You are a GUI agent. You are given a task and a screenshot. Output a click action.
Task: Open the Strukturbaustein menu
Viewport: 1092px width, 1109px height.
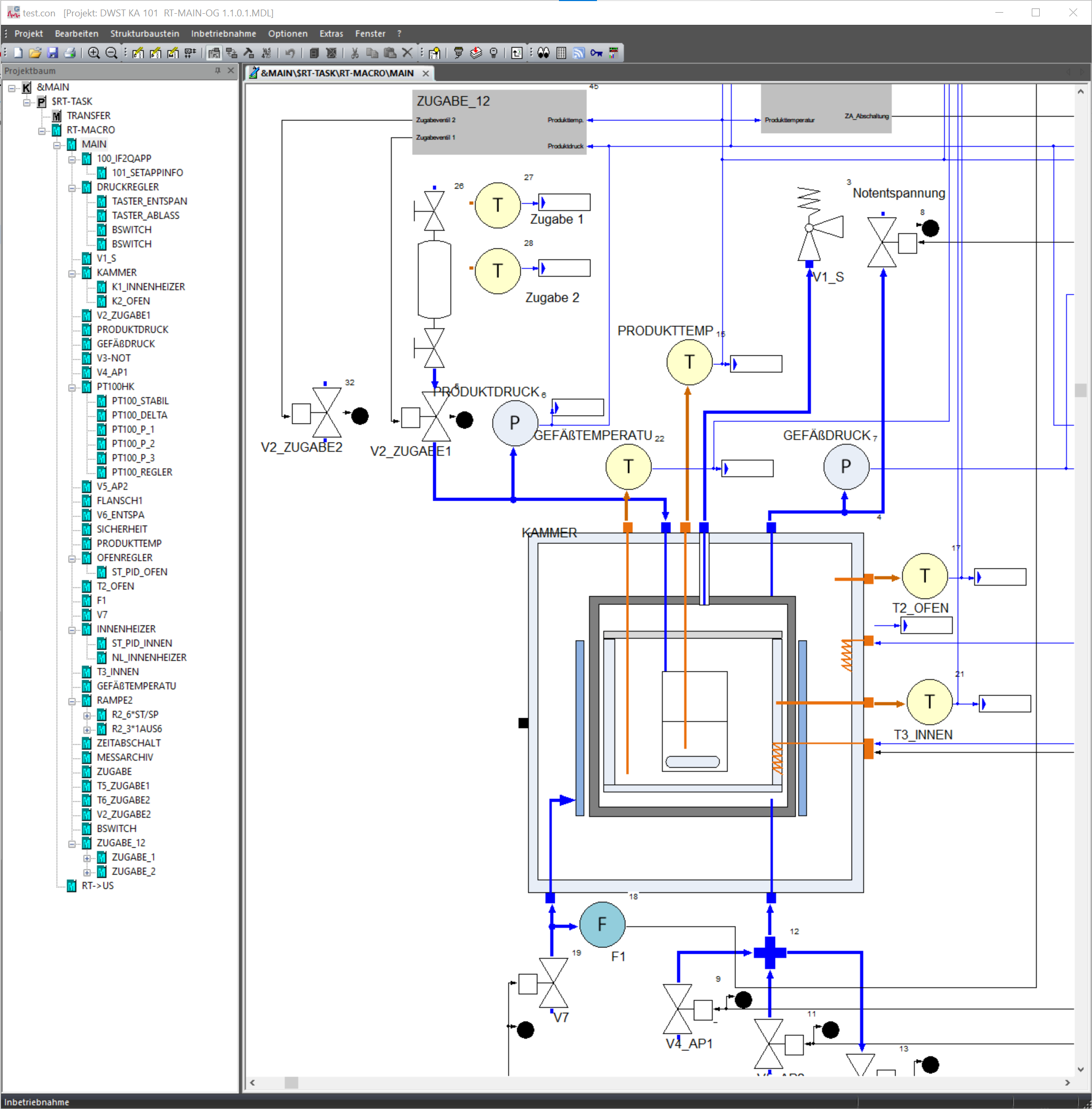(x=145, y=34)
